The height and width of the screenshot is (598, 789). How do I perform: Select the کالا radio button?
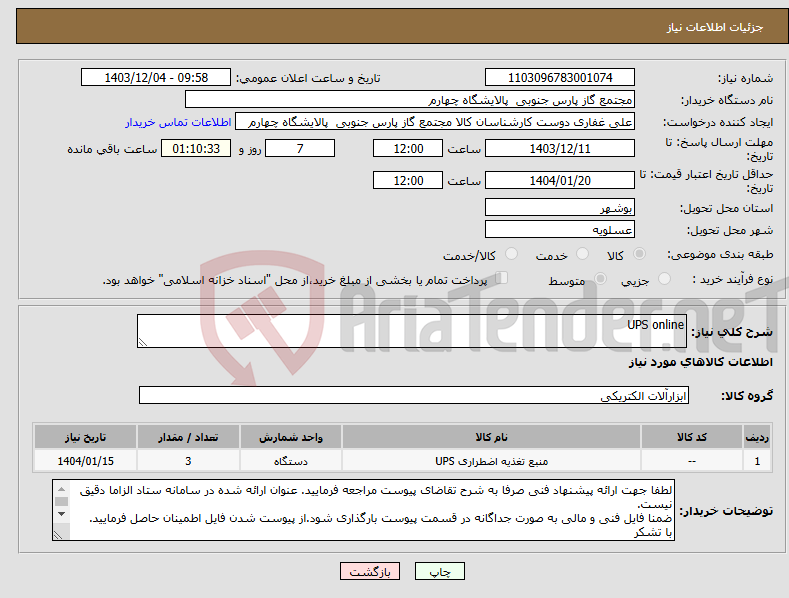coord(639,254)
